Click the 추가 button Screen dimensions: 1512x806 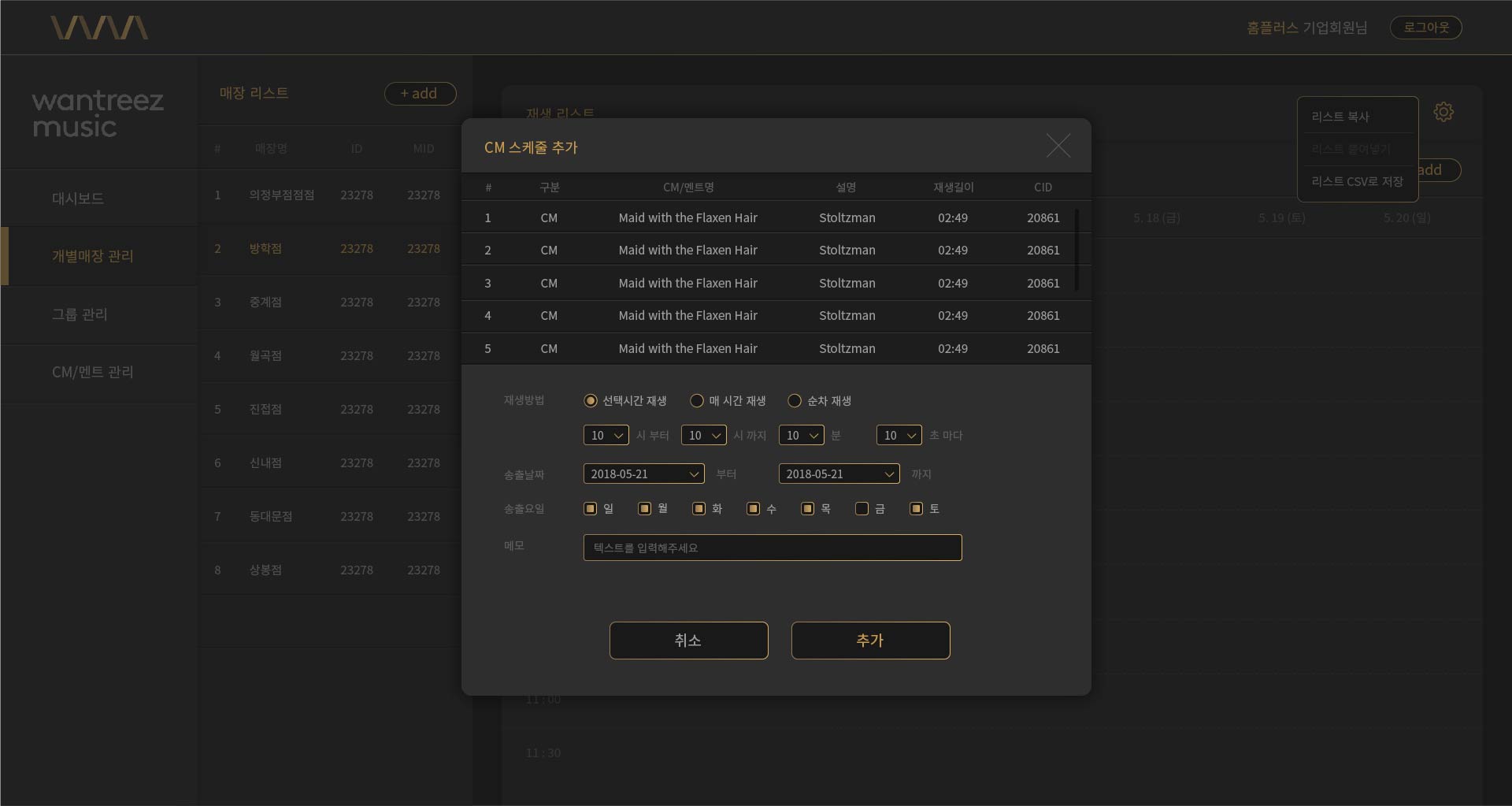click(870, 641)
